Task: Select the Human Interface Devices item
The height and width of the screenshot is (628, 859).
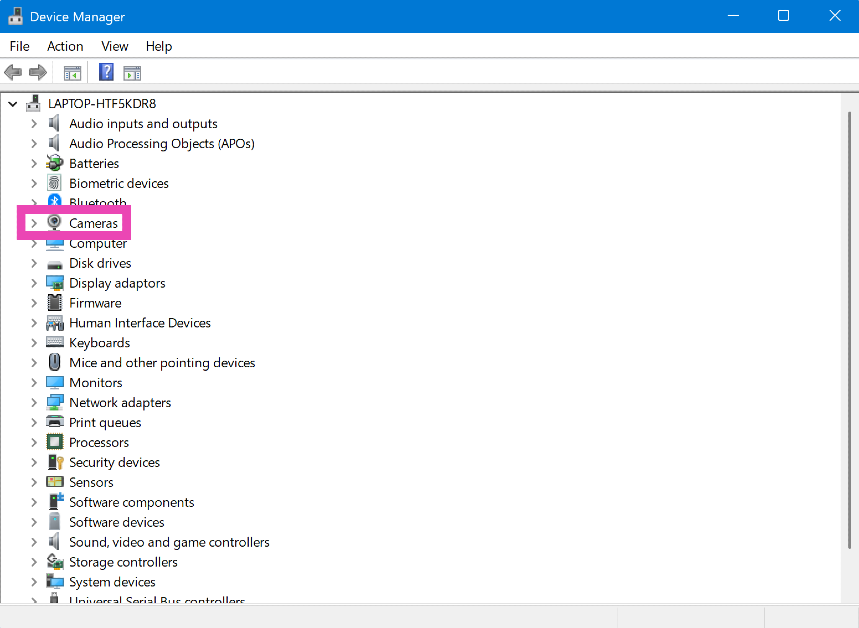Action: [139, 323]
